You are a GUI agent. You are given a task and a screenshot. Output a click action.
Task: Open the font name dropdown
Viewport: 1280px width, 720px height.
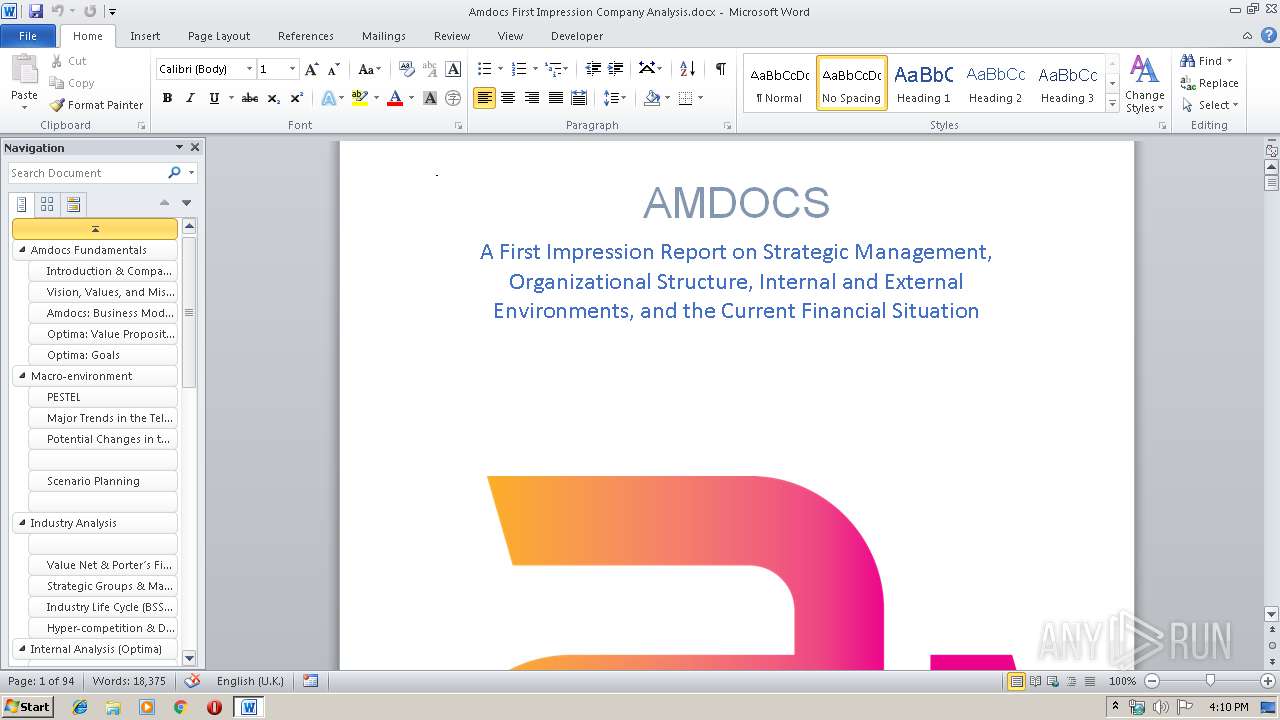tap(249, 69)
